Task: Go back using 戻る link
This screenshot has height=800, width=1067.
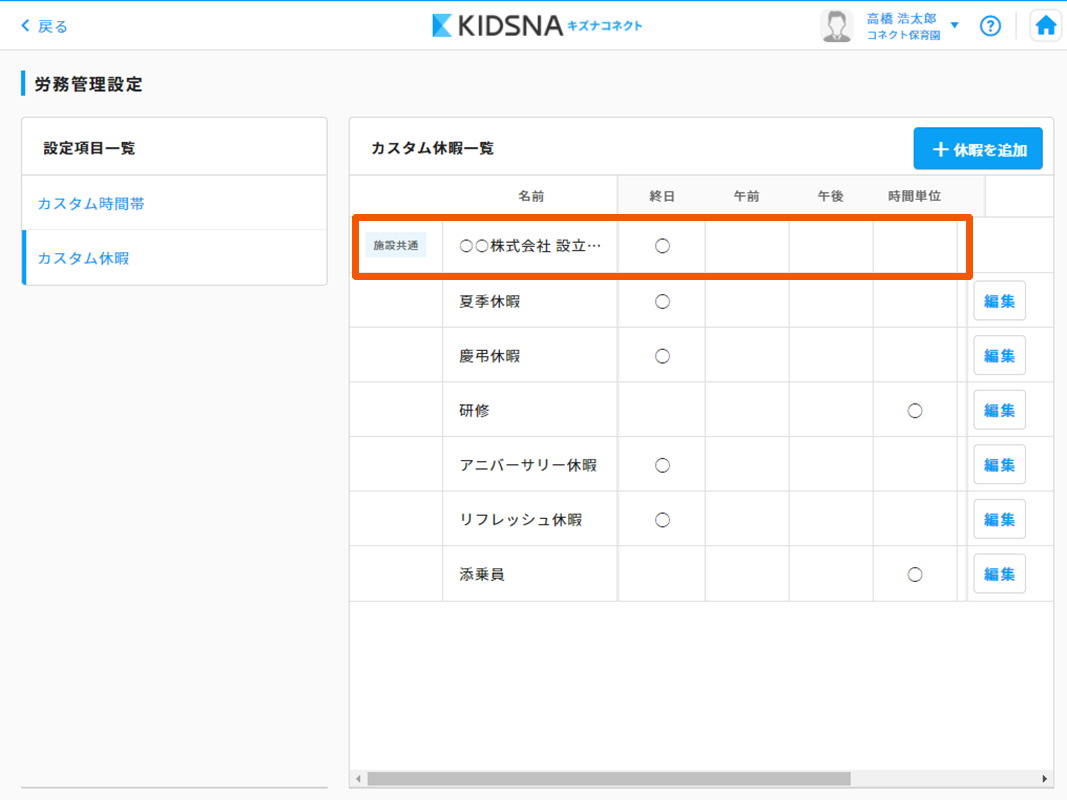Action: click(45, 26)
